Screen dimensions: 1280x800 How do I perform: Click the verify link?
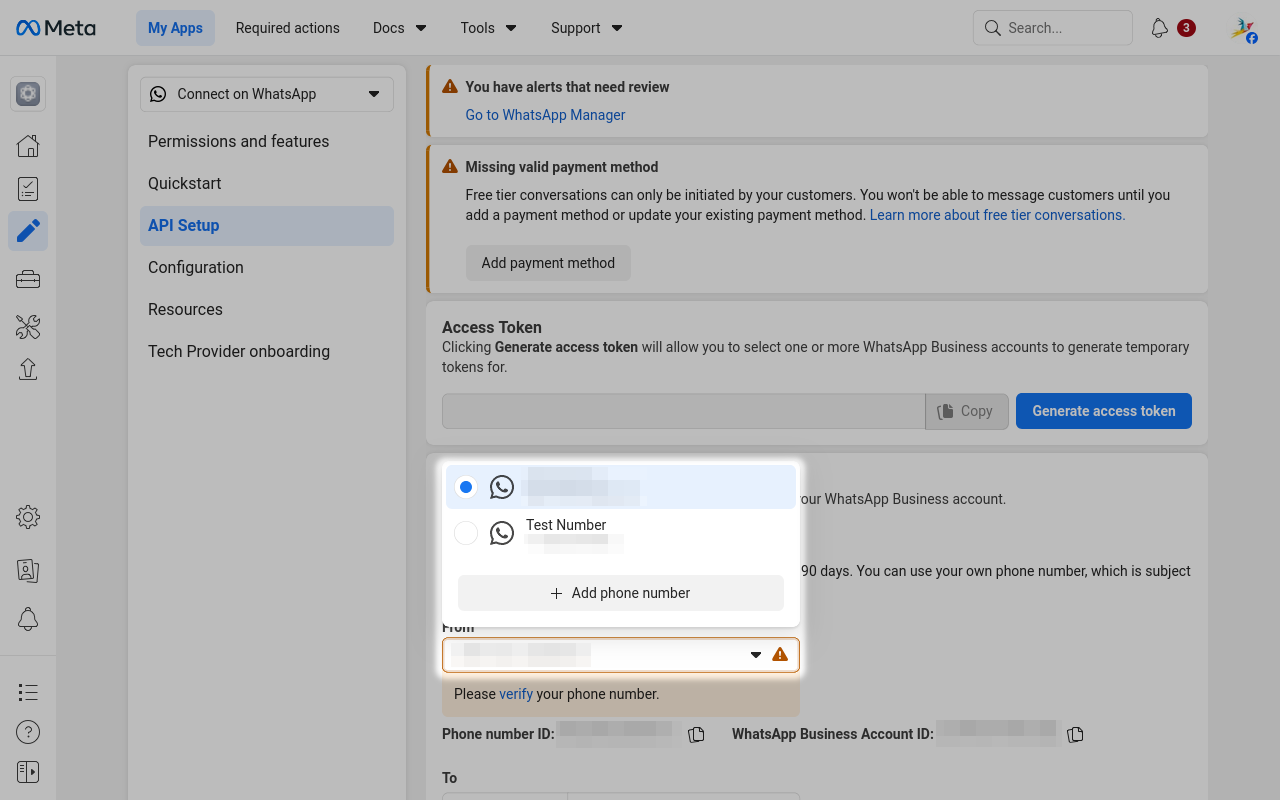(516, 694)
